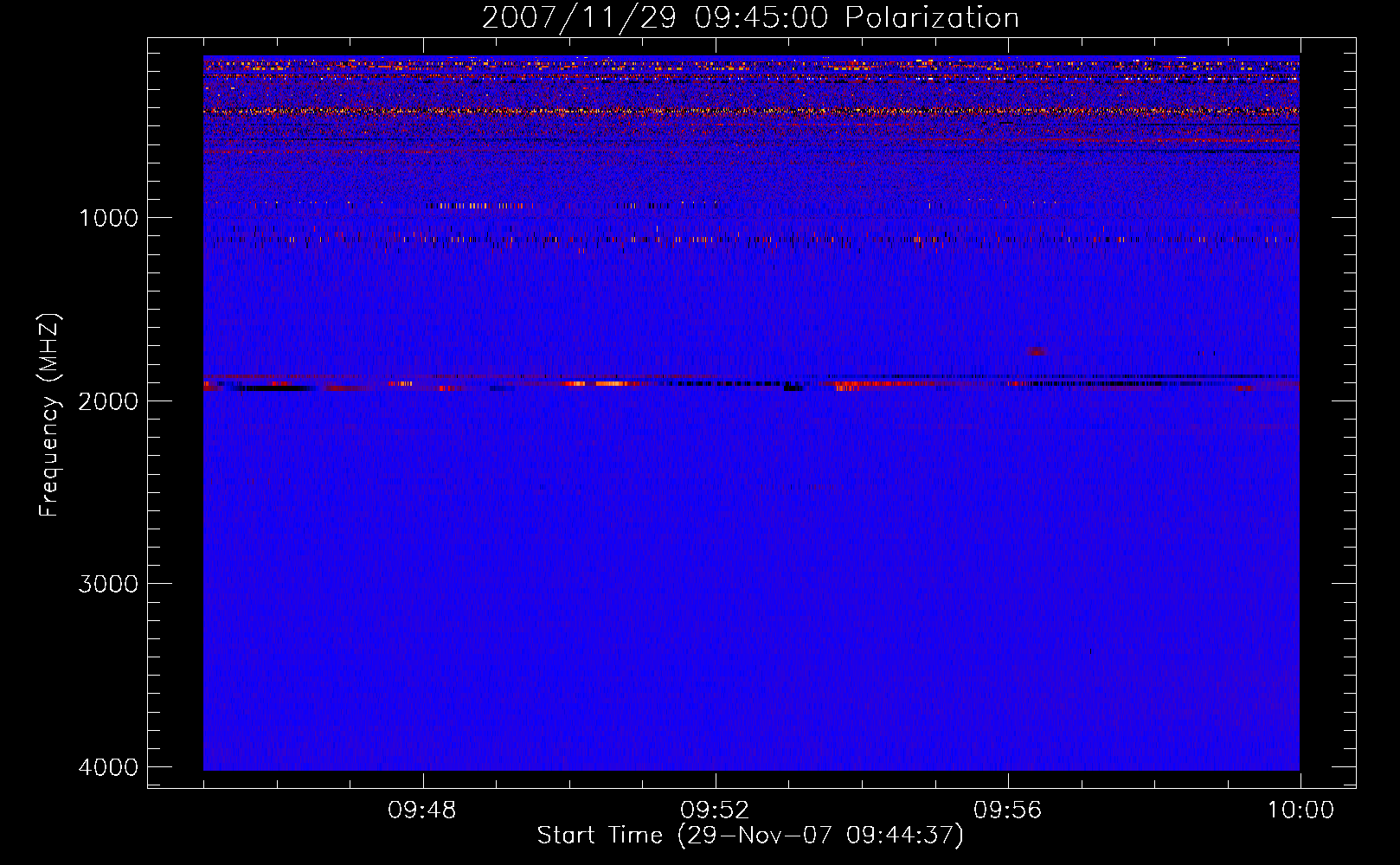Click the "10:00" time tick label

pyautogui.click(x=1300, y=811)
